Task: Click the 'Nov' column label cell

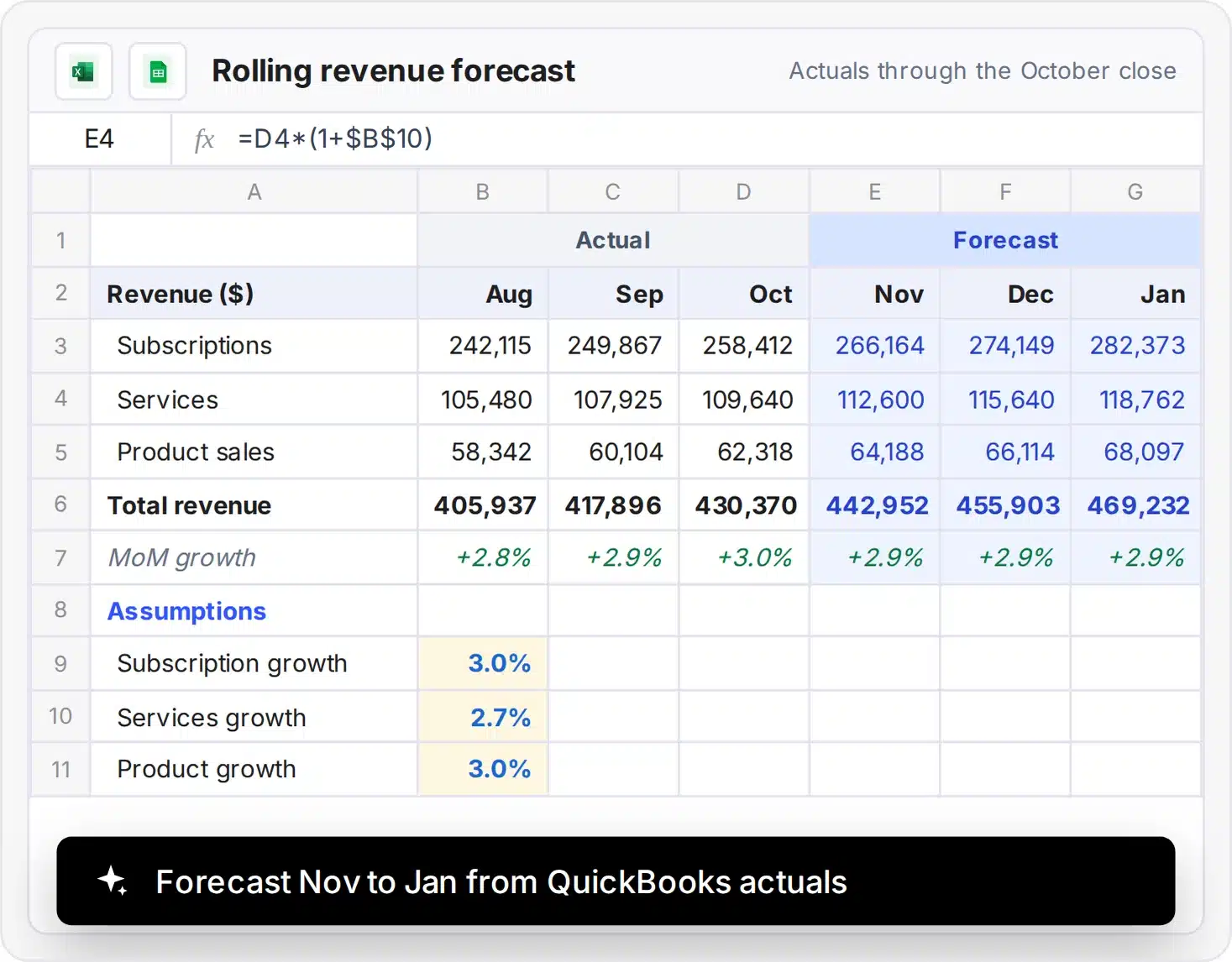Action: [x=874, y=294]
